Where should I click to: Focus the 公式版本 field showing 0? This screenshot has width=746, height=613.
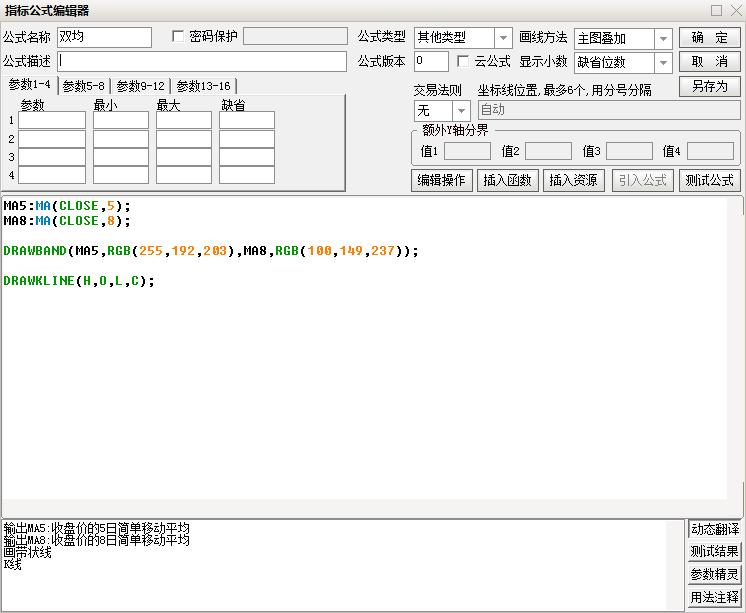tap(432, 61)
